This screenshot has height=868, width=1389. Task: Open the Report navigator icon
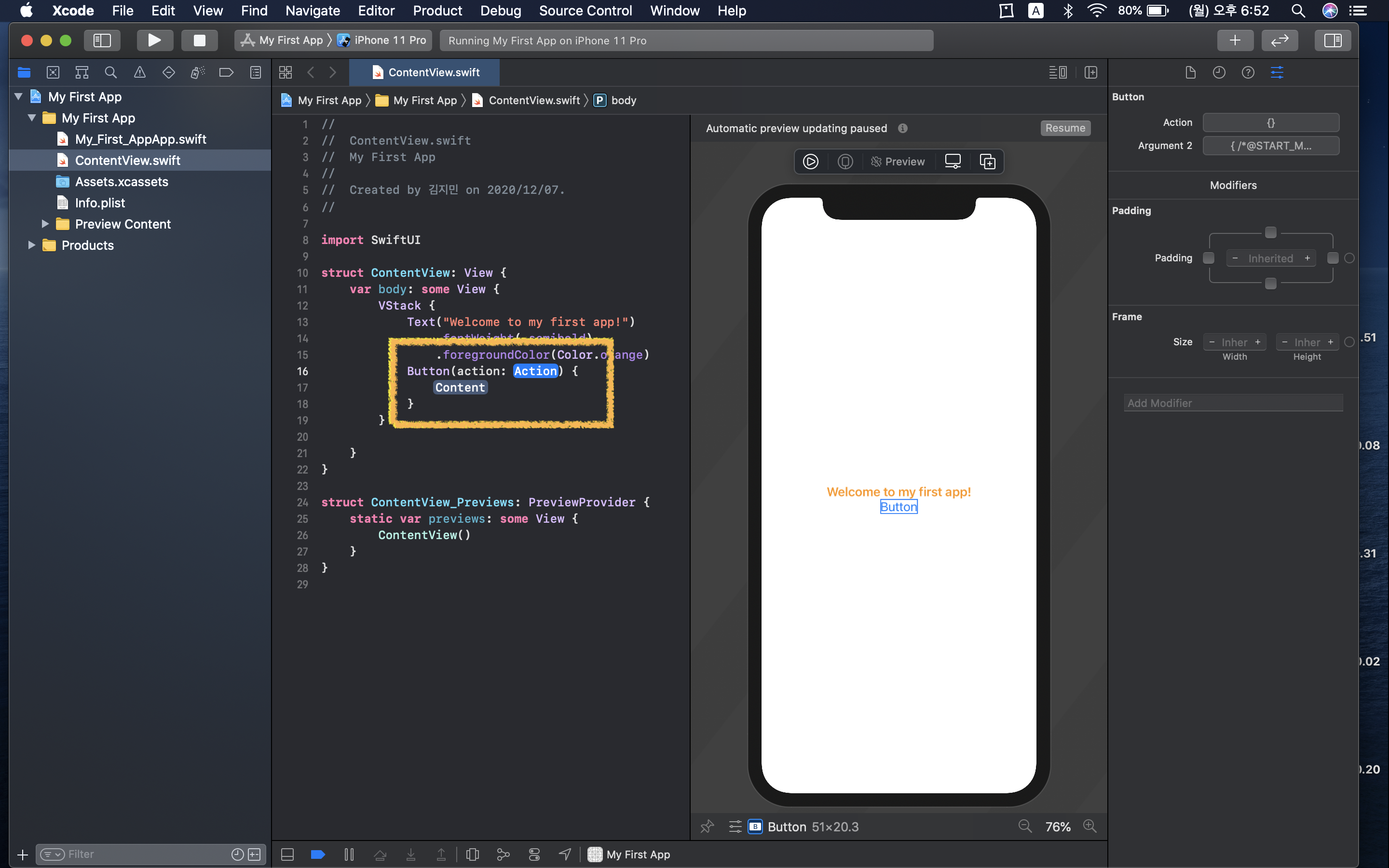click(256, 72)
